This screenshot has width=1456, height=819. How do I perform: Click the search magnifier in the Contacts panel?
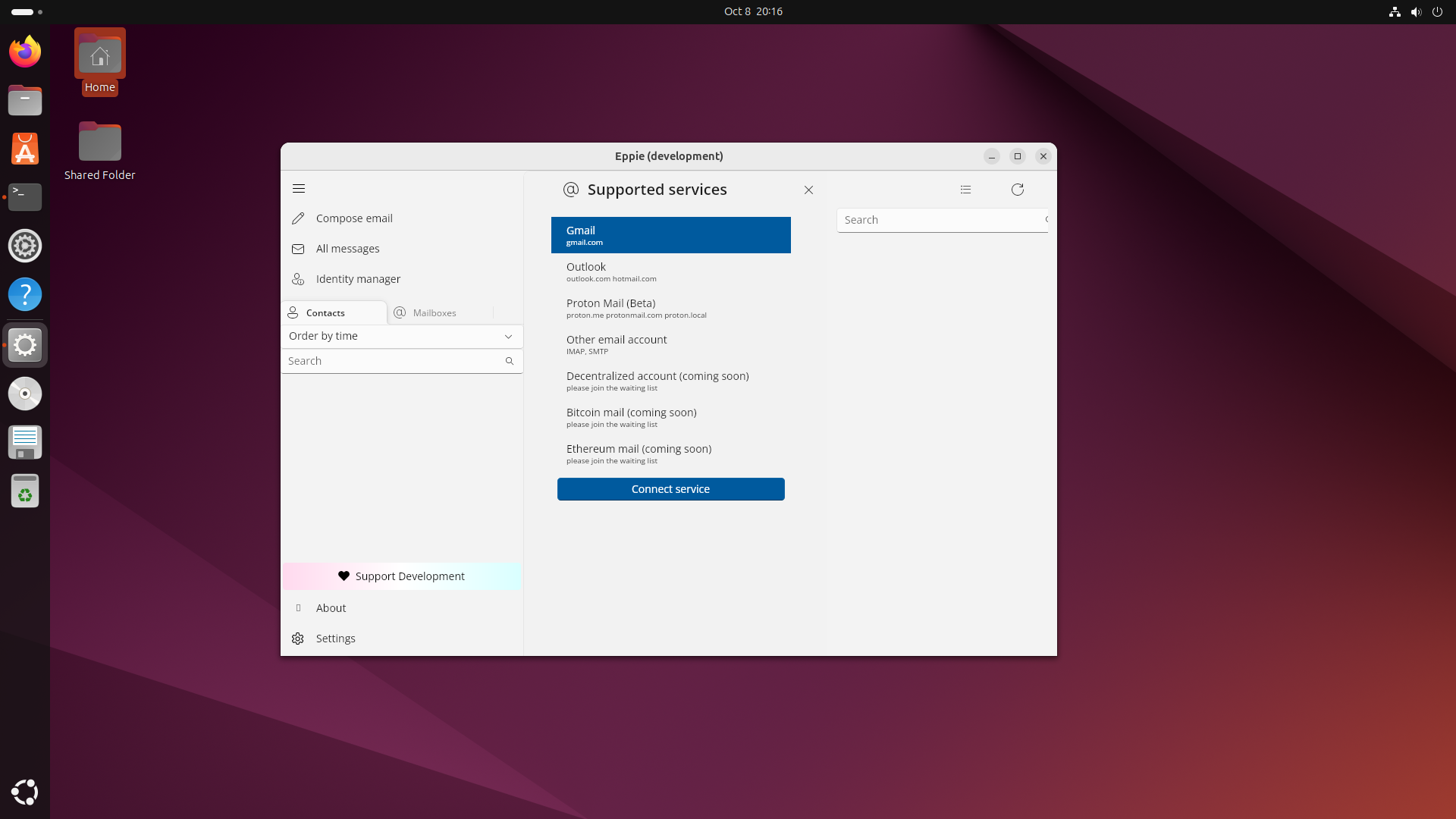509,361
